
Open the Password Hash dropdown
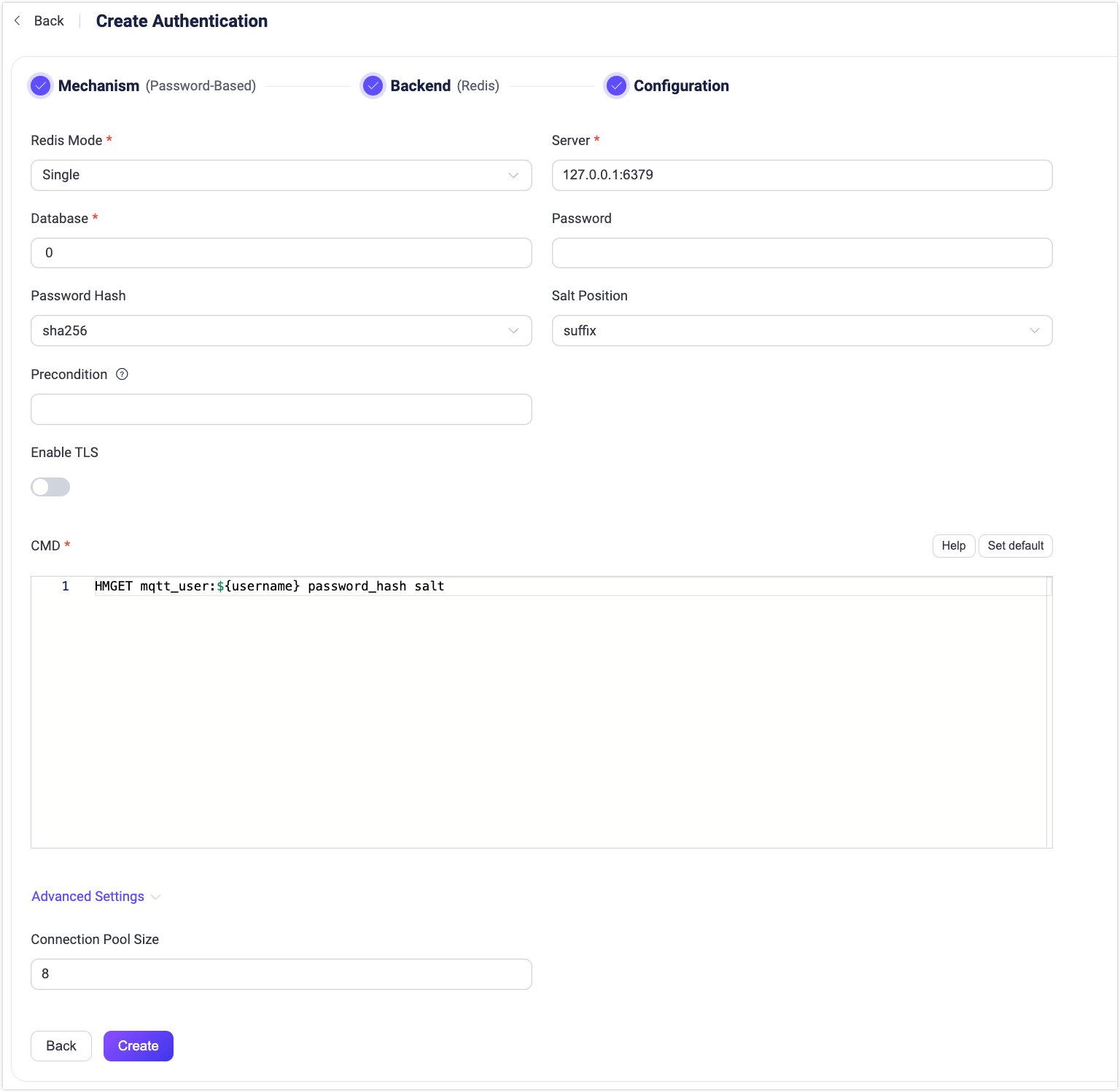pos(281,331)
